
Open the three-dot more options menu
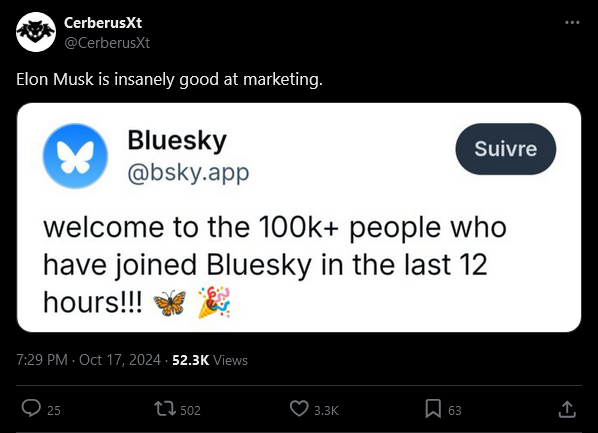[572, 23]
